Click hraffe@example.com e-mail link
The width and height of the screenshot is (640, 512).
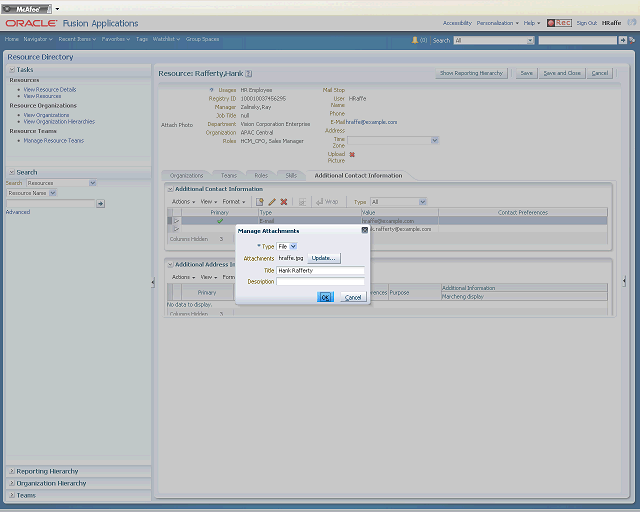(371, 122)
